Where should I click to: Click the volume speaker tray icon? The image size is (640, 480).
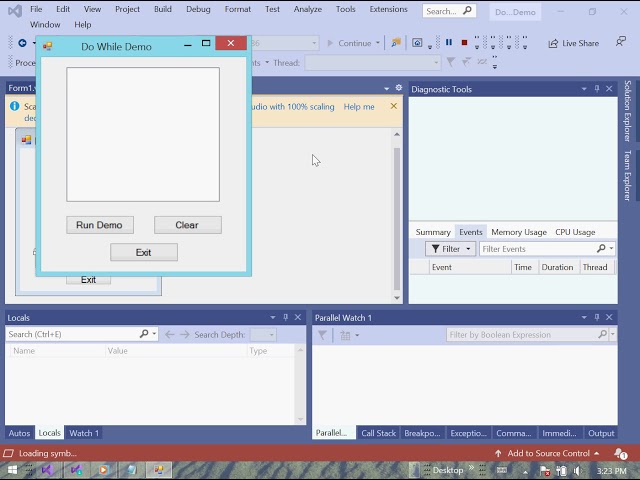tap(578, 471)
